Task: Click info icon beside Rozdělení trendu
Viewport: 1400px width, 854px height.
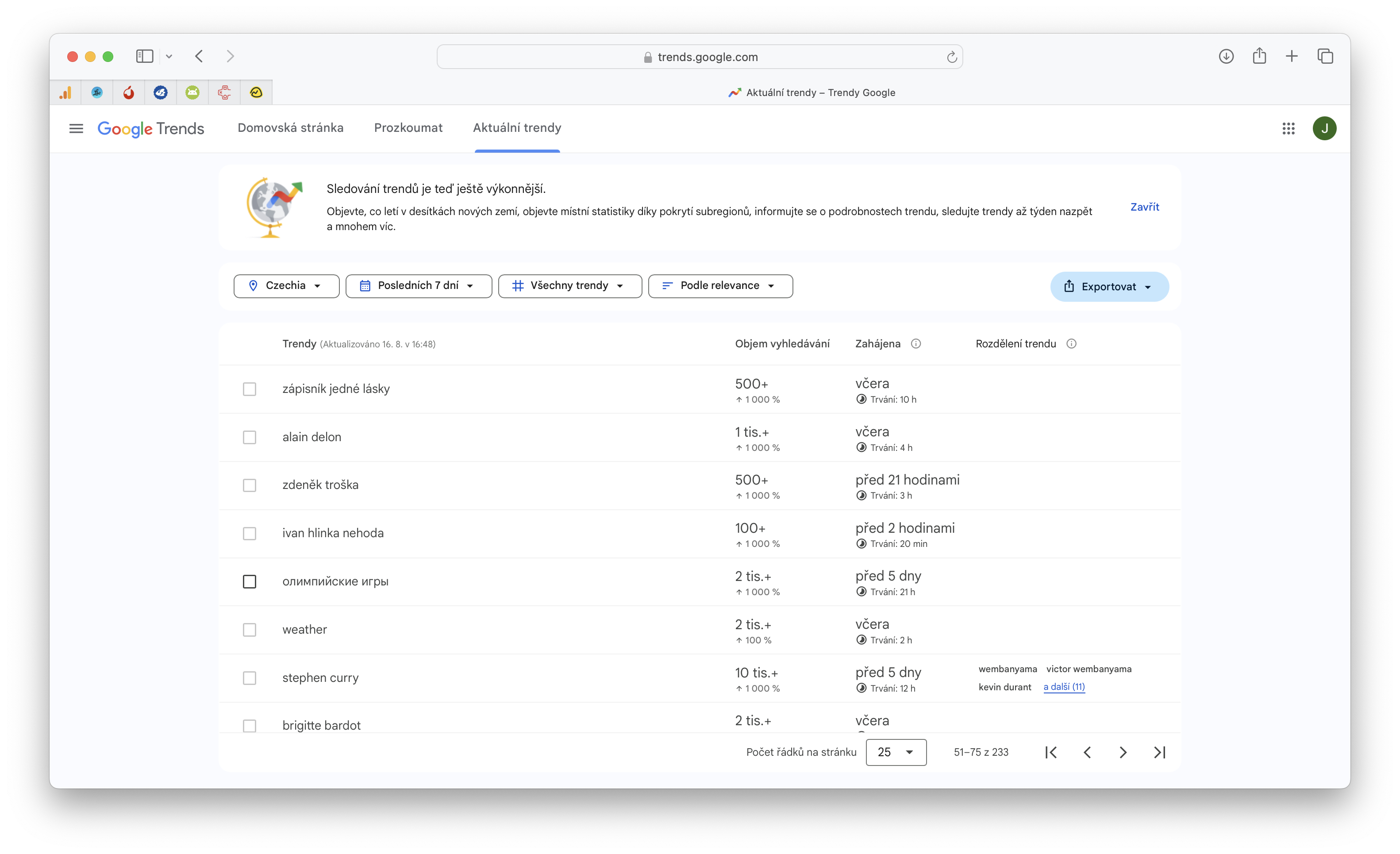Action: tap(1071, 344)
